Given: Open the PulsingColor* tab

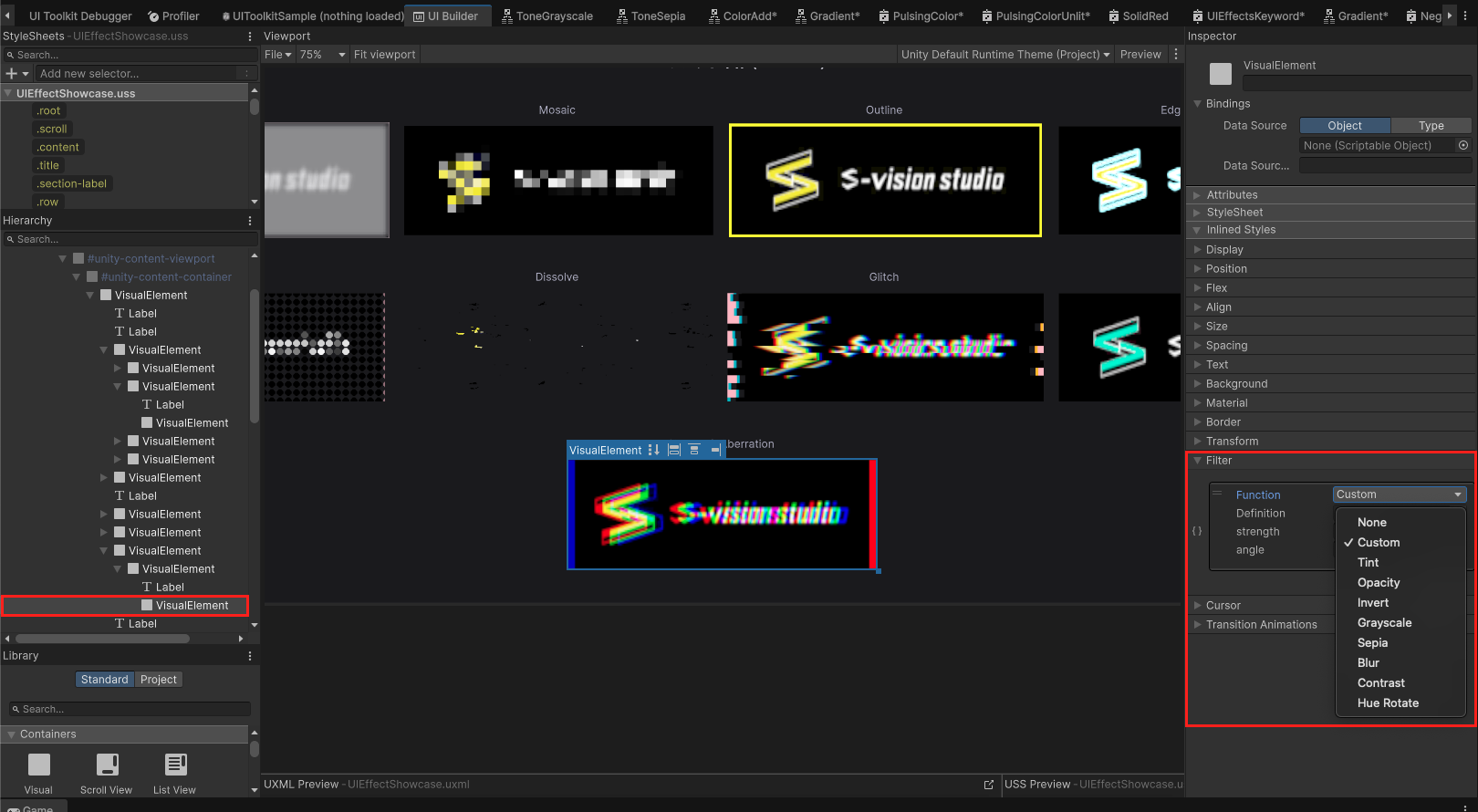Looking at the screenshot, I should pyautogui.click(x=921, y=16).
